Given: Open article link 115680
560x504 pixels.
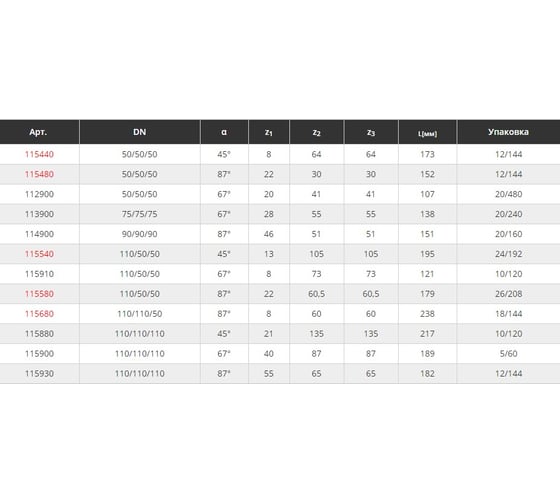Looking at the screenshot, I should pos(39,314).
